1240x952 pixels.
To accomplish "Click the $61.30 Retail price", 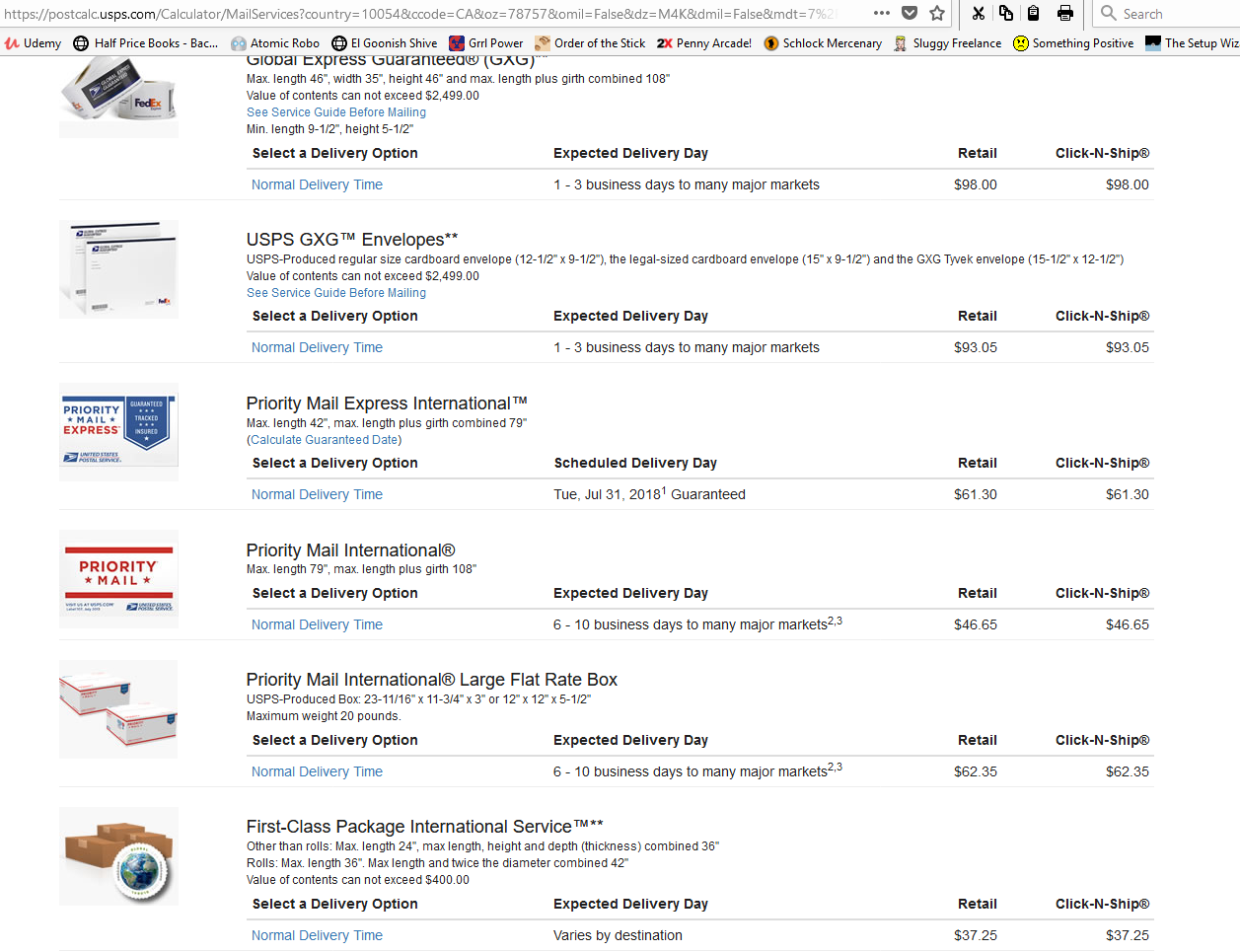I will (976, 494).
